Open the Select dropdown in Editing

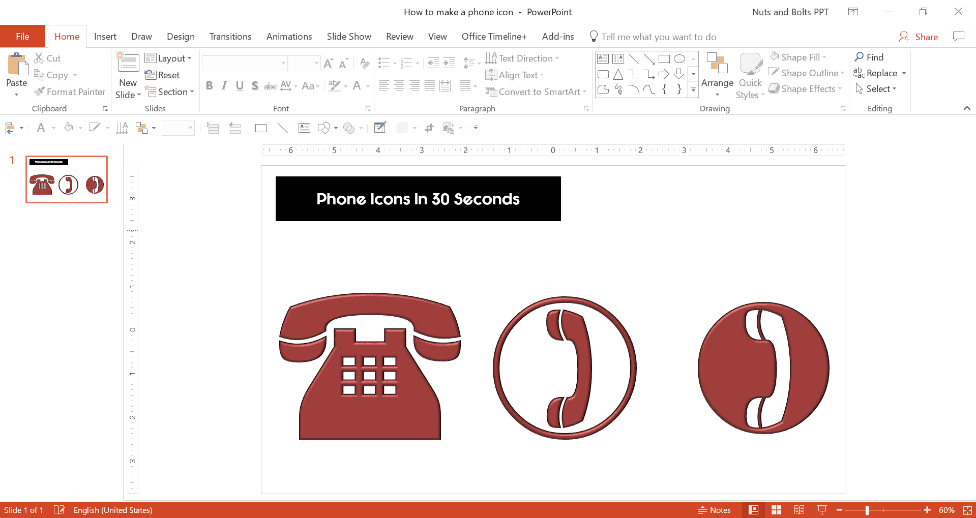876,88
